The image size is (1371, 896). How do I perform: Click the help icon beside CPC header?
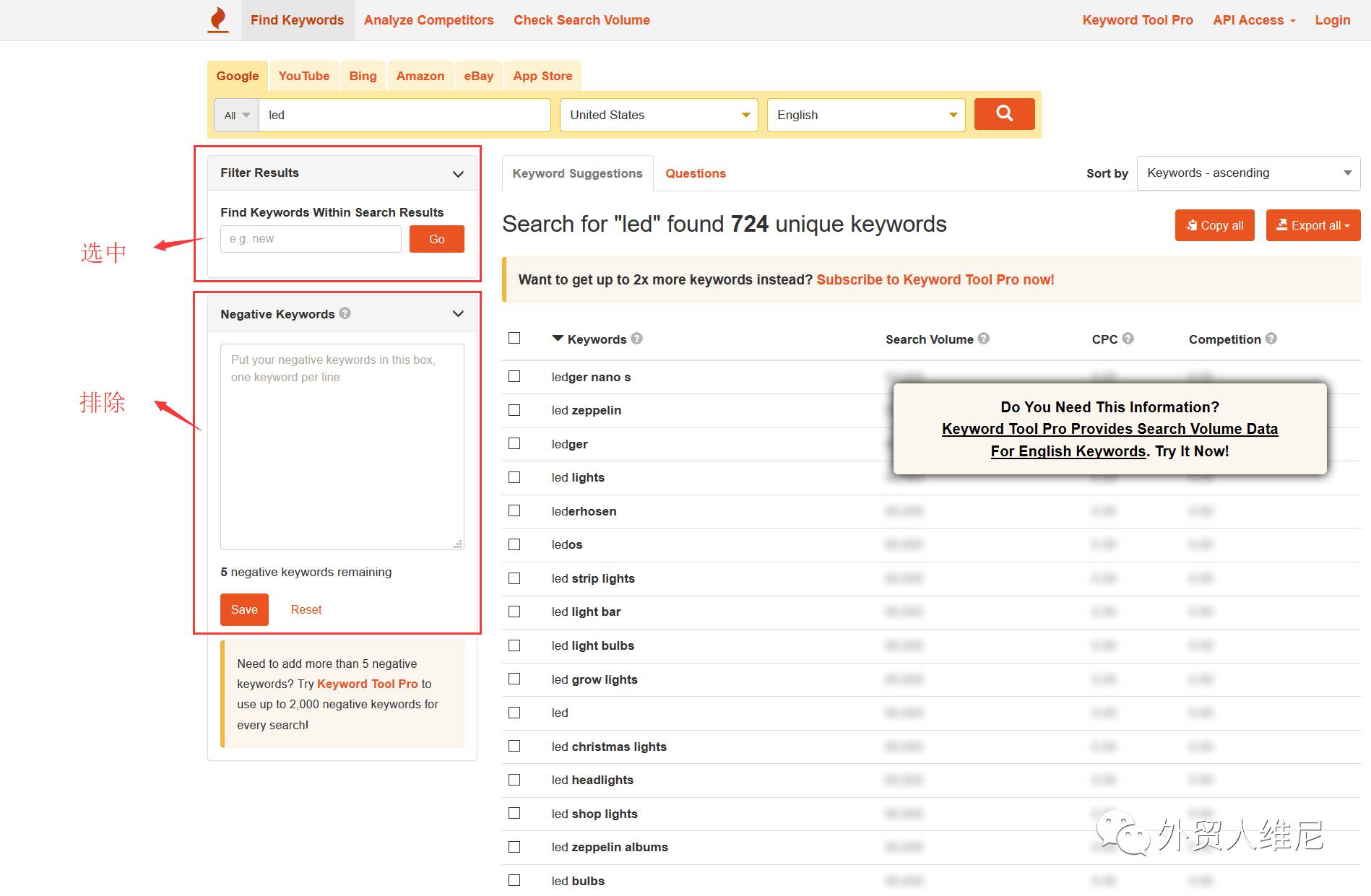(1128, 338)
